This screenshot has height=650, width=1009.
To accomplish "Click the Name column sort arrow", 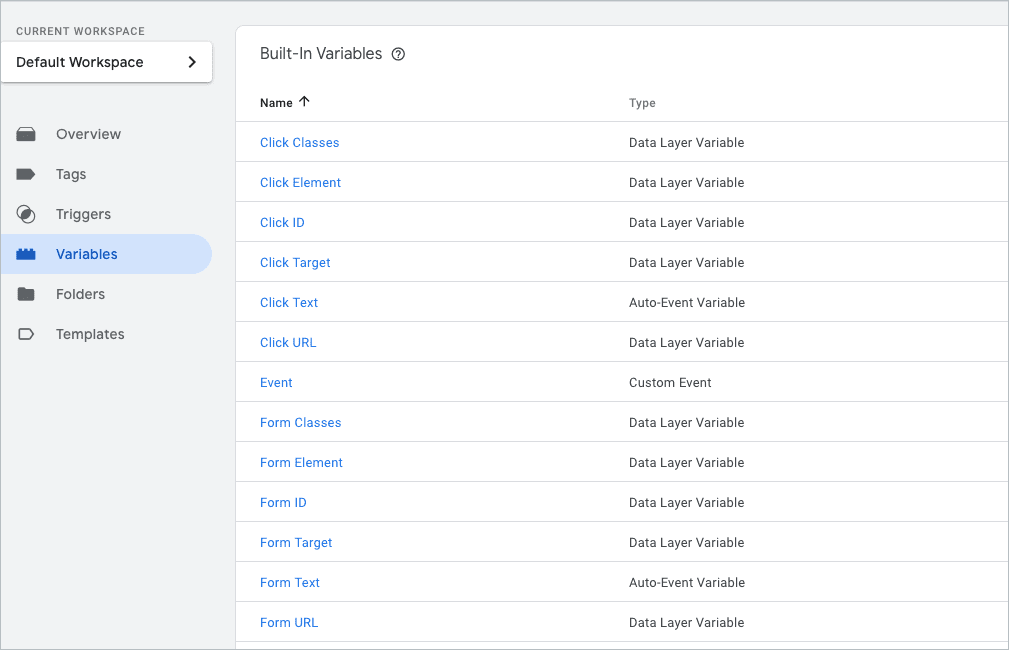I will tap(305, 102).
